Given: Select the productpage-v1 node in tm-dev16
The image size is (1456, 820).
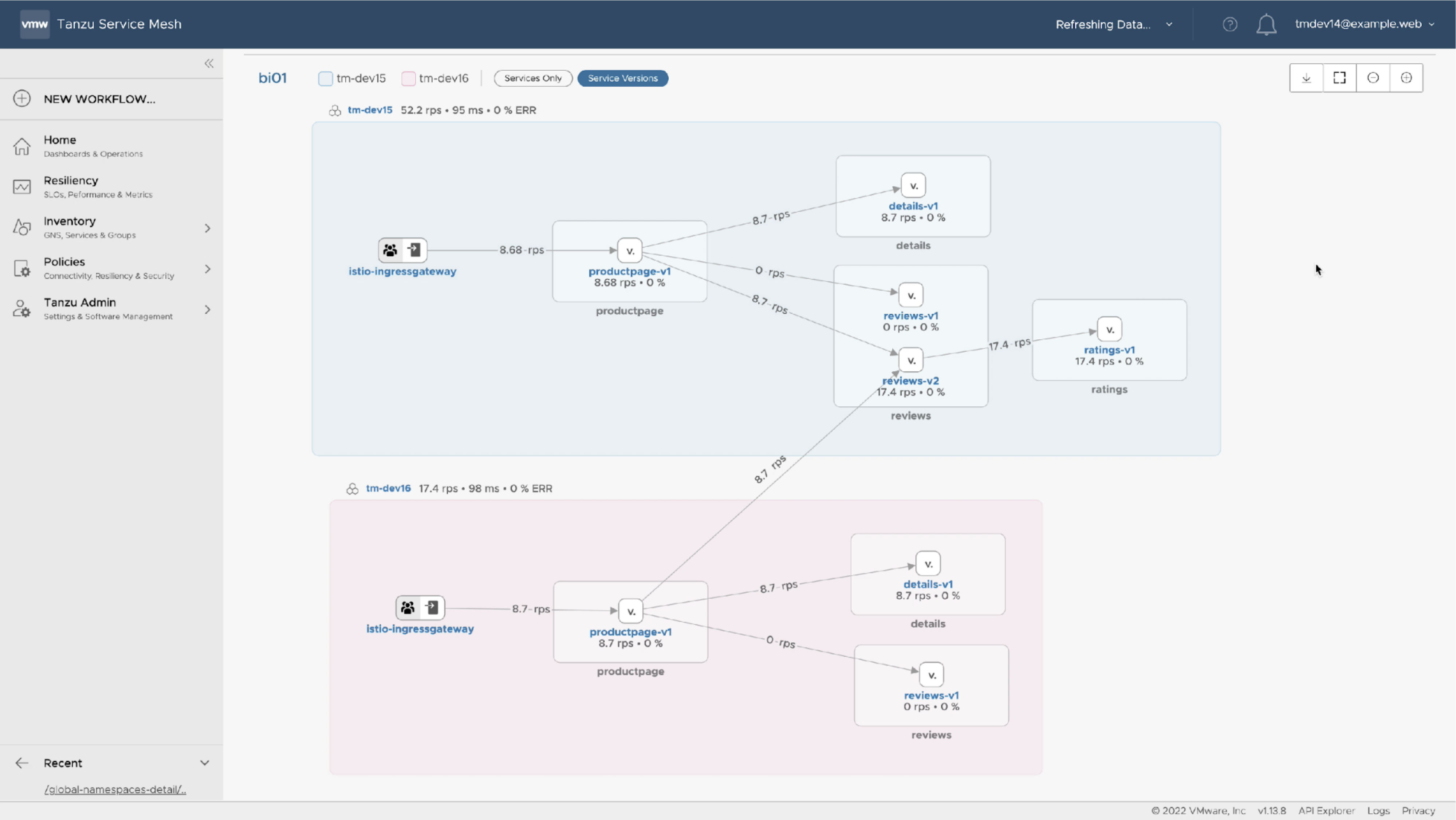Looking at the screenshot, I should coord(631,611).
